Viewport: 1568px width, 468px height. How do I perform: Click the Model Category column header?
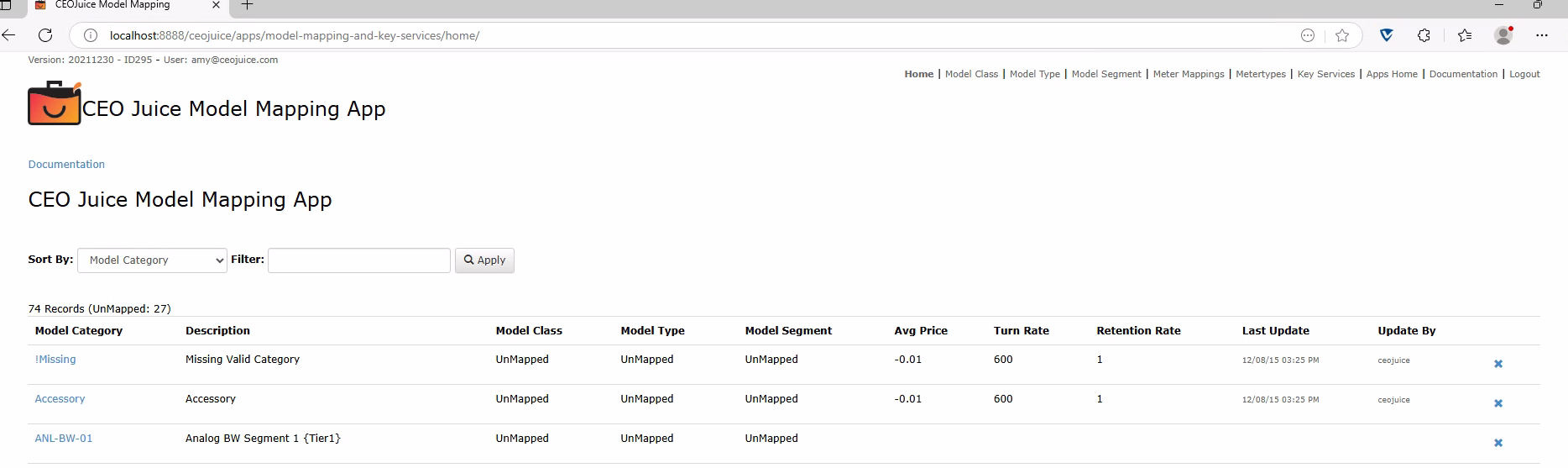79,331
